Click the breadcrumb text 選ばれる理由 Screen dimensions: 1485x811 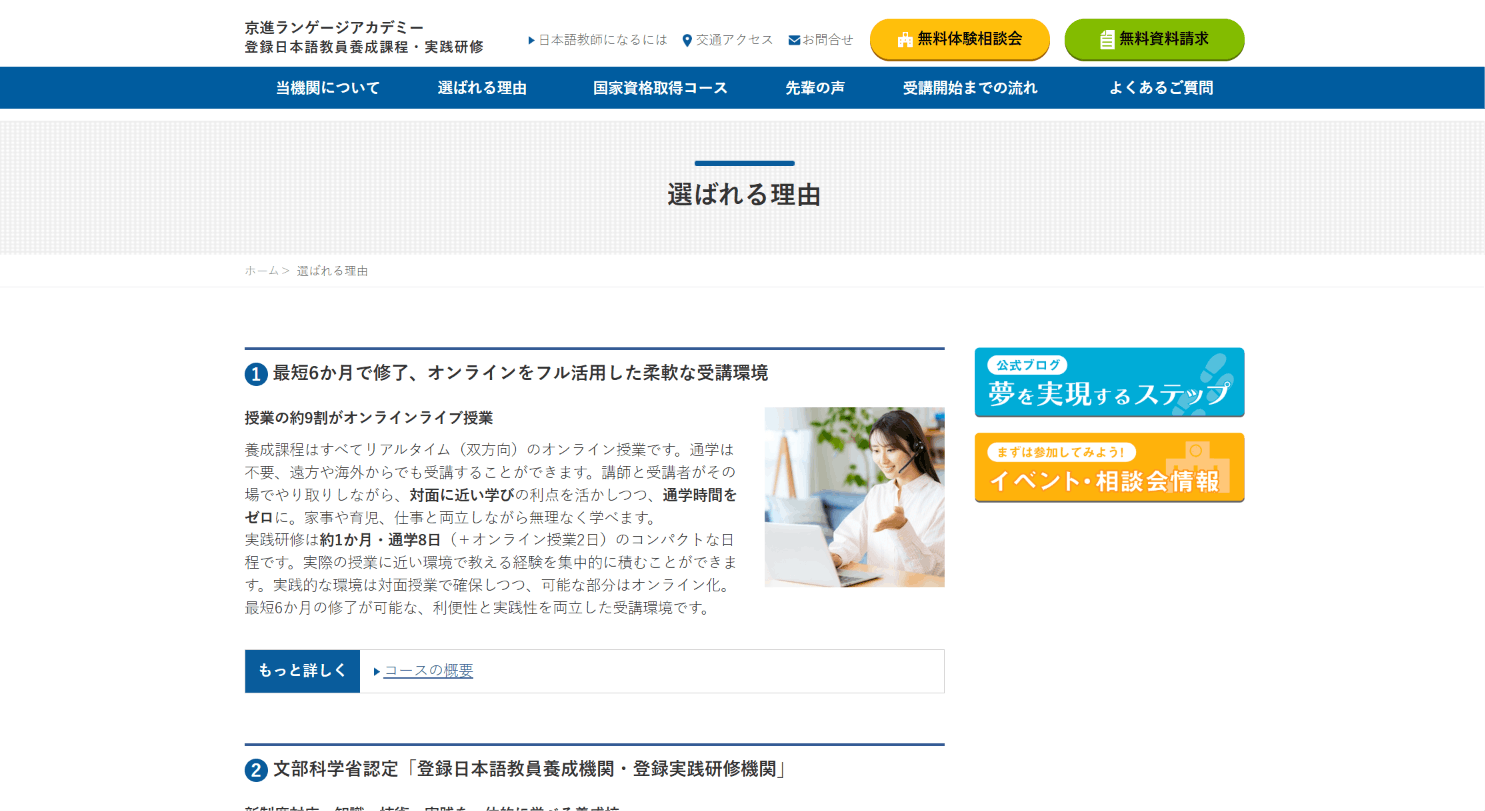pos(333,271)
